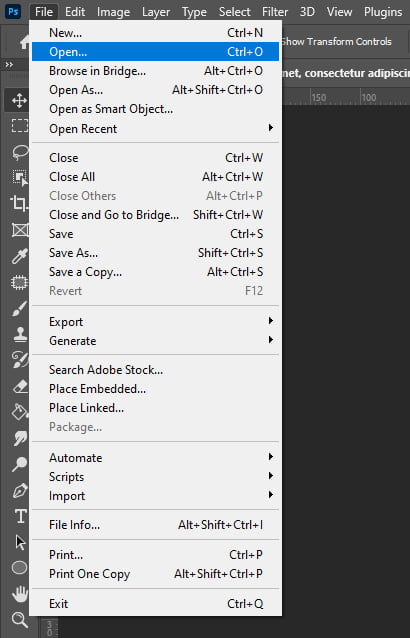Choose Close and Go to Bridge...
The width and height of the screenshot is (410, 638).
point(155,214)
